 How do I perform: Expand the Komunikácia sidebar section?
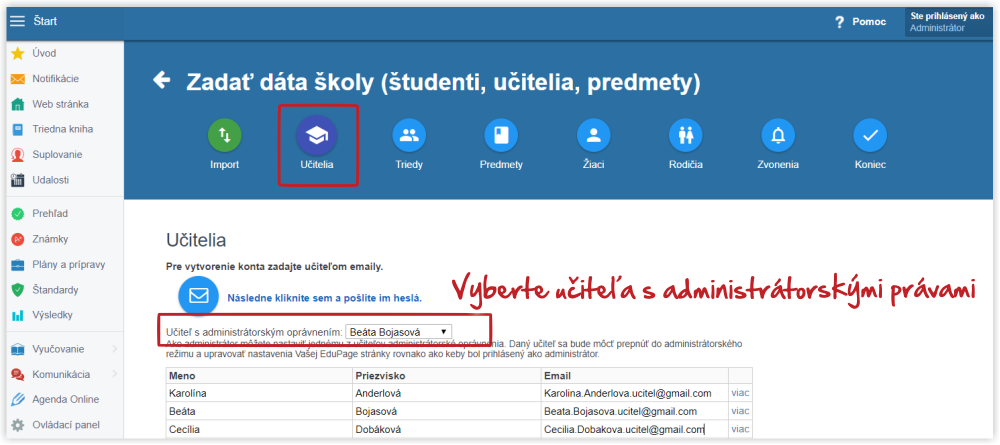[x=62, y=374]
